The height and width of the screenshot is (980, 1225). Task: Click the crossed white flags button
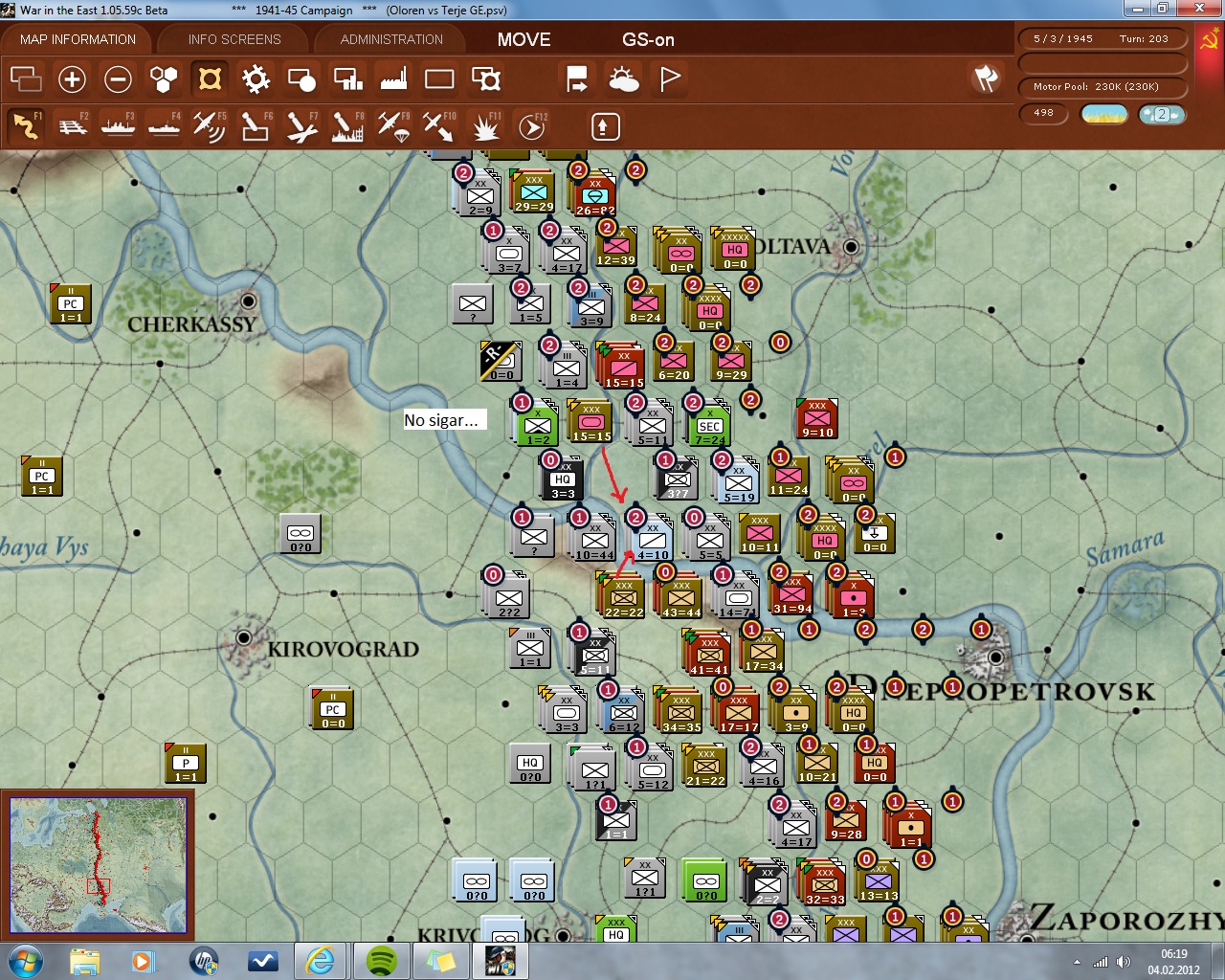[987, 78]
